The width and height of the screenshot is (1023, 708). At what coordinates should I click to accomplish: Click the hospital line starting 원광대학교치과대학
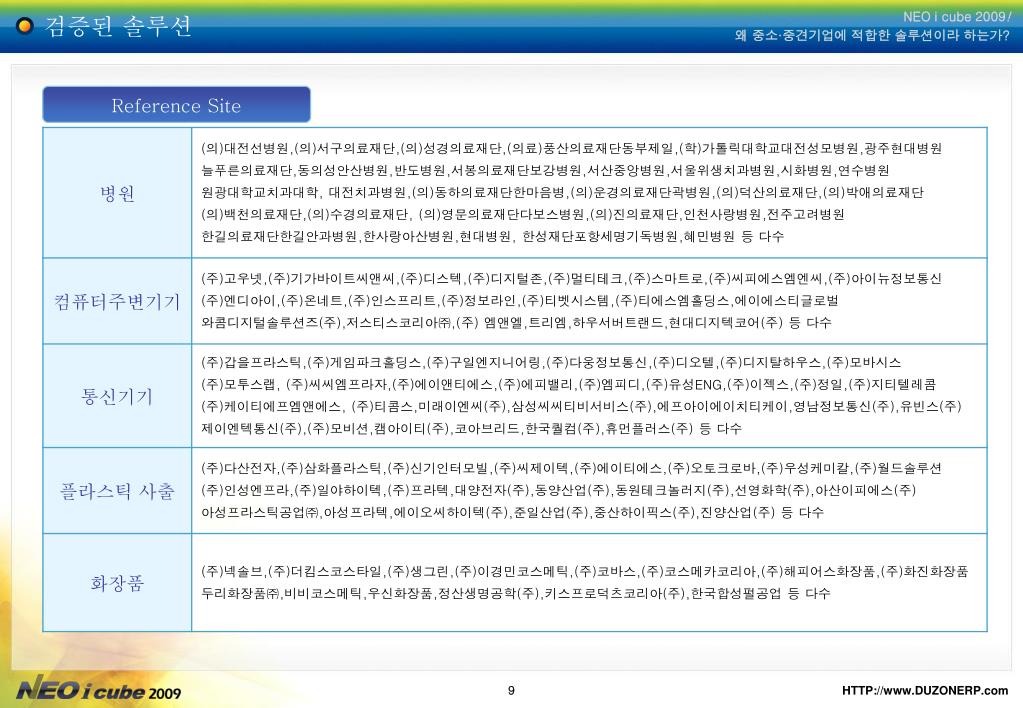pos(562,192)
